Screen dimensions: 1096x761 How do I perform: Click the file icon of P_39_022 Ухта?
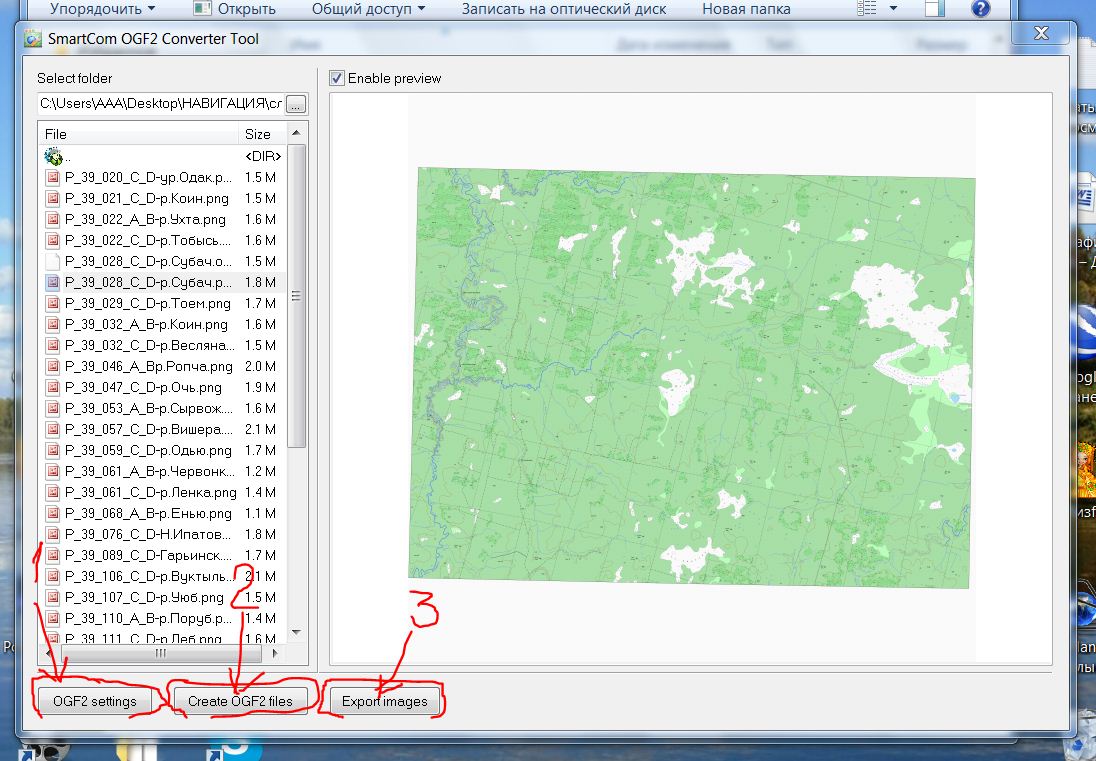coord(53,219)
